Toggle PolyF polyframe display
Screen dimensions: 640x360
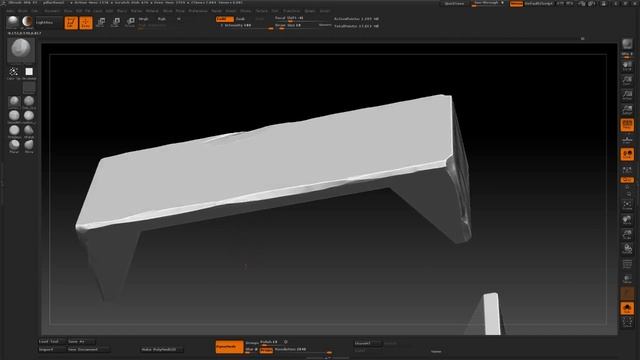[627, 264]
